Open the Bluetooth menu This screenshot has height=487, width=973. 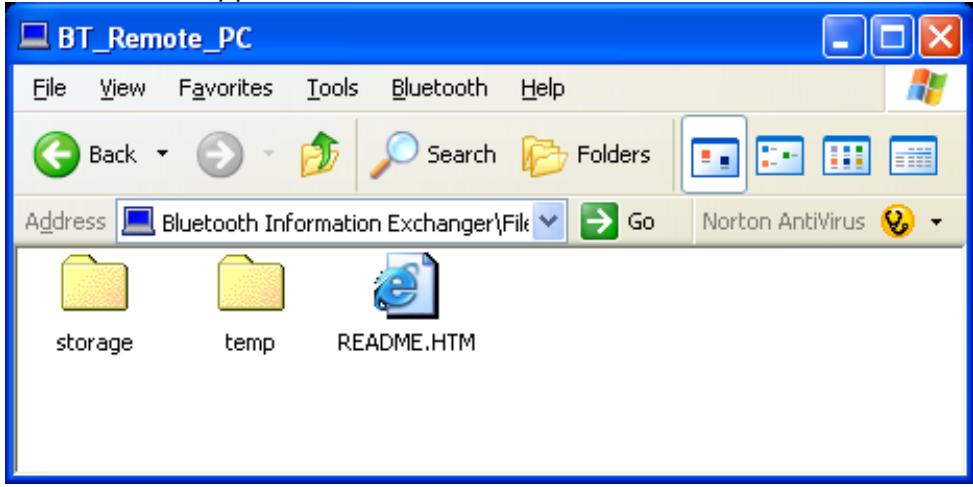pyautogui.click(x=439, y=88)
